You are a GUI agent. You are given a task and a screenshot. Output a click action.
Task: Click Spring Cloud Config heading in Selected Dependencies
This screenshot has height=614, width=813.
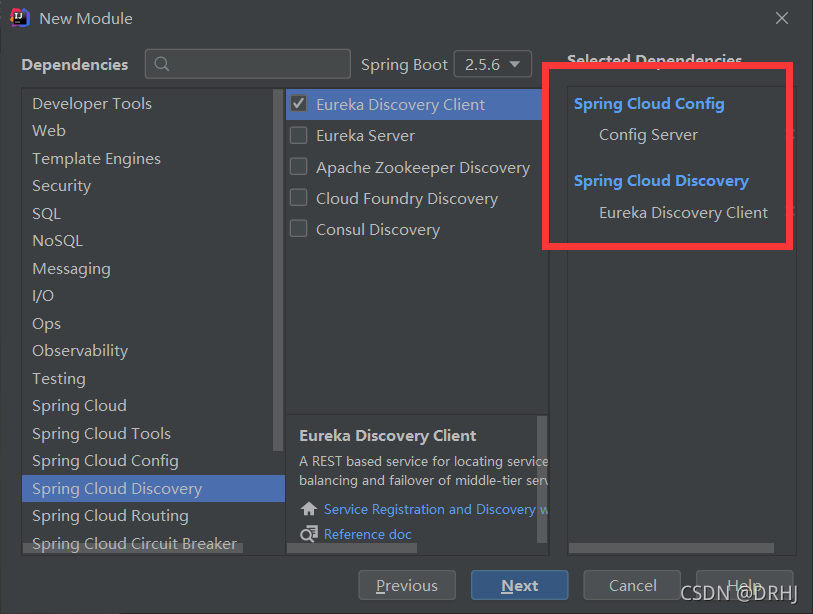(x=649, y=104)
